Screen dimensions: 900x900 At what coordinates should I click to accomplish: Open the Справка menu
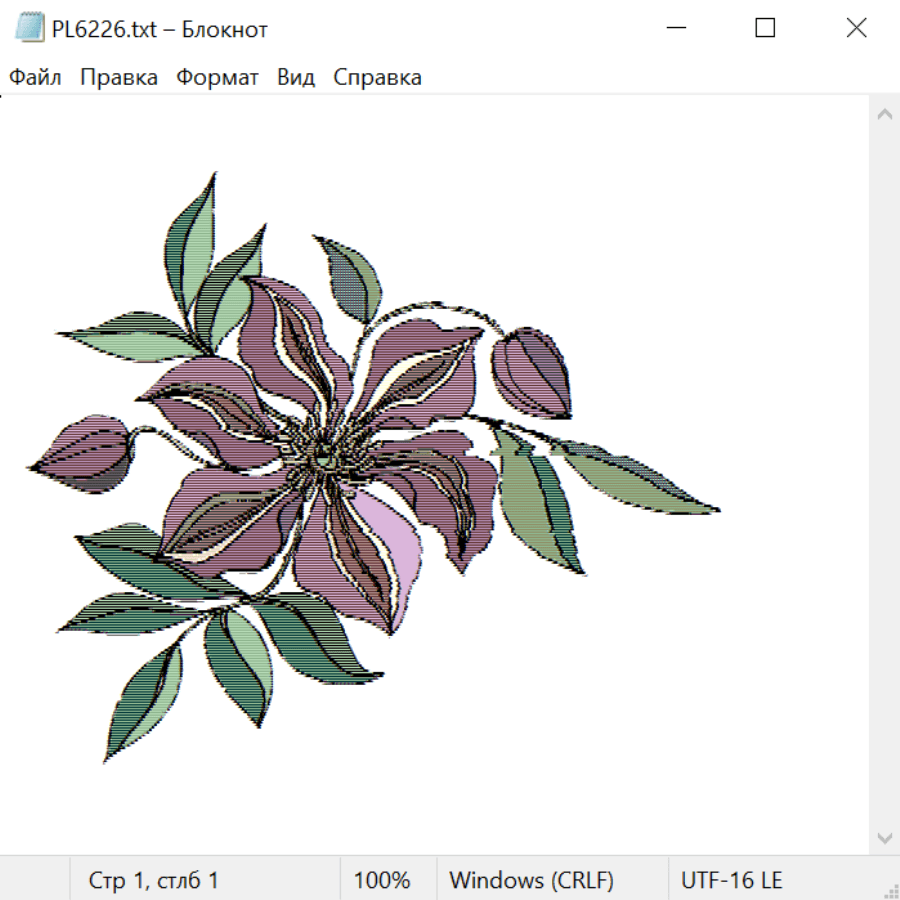[377, 77]
